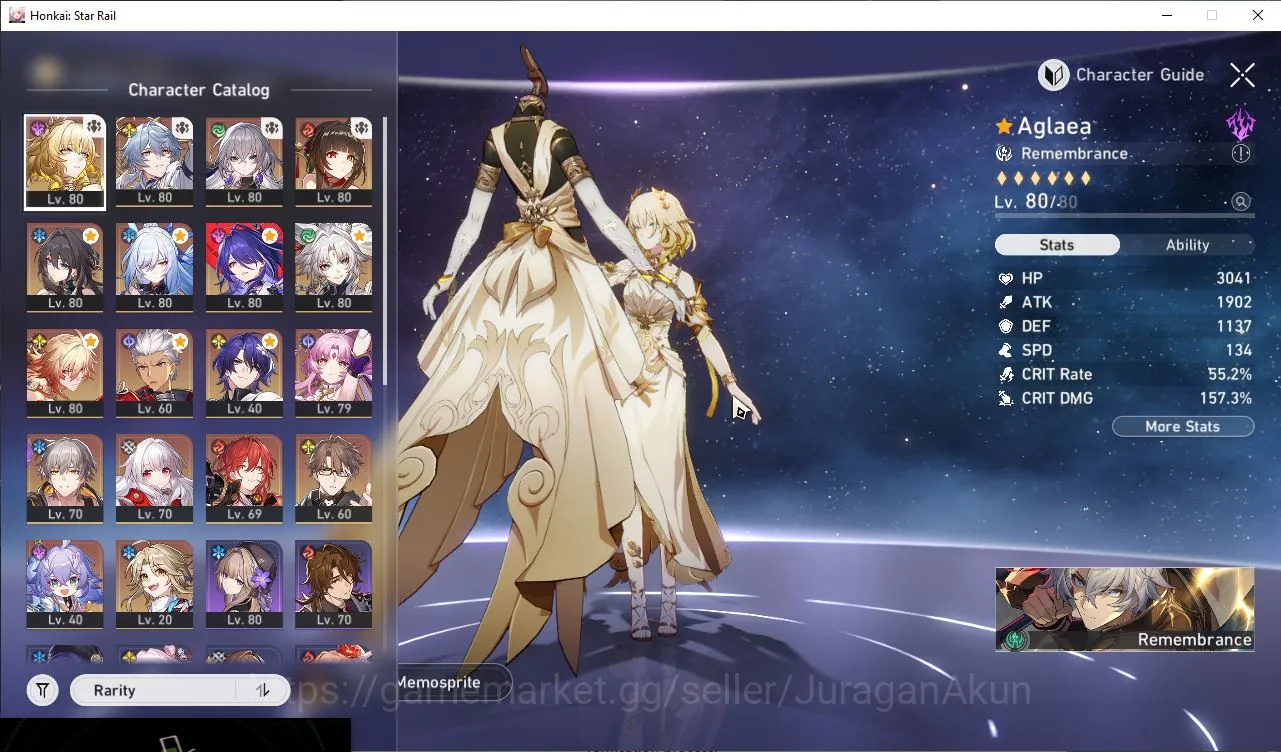1281x752 pixels.
Task: Click the SPD boot stat icon
Action: point(1005,350)
